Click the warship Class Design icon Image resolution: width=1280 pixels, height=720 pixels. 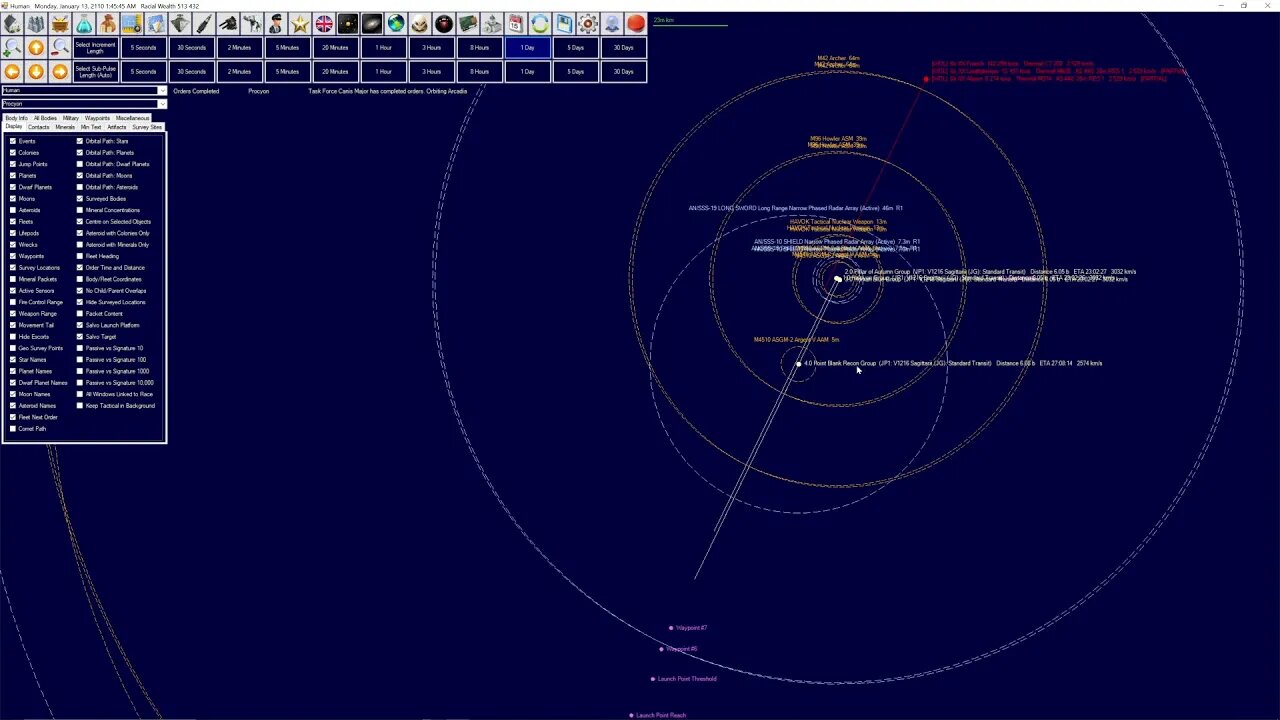tap(180, 23)
